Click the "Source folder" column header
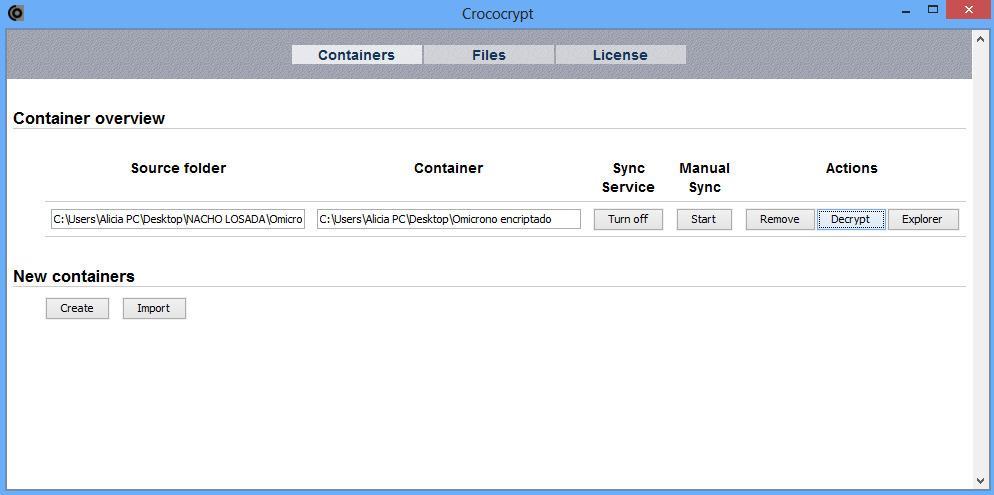This screenshot has height=495, width=994. (x=178, y=168)
